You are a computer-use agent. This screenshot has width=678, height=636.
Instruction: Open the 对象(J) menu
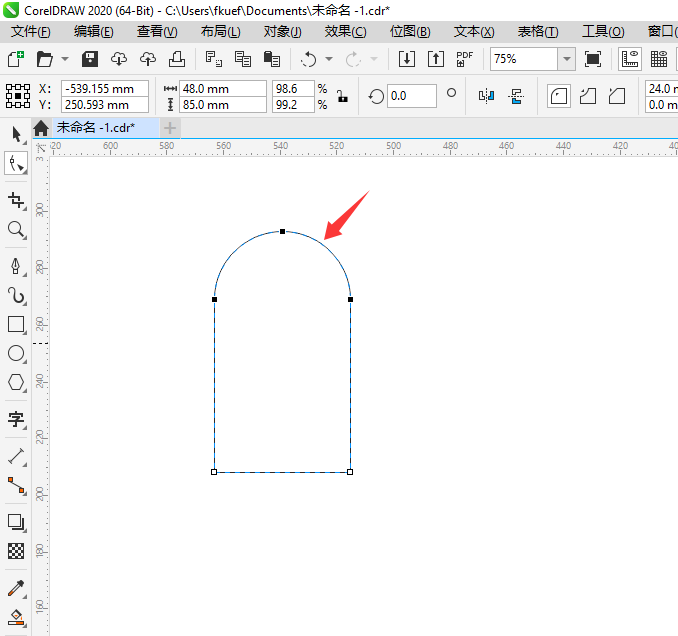pos(283,32)
